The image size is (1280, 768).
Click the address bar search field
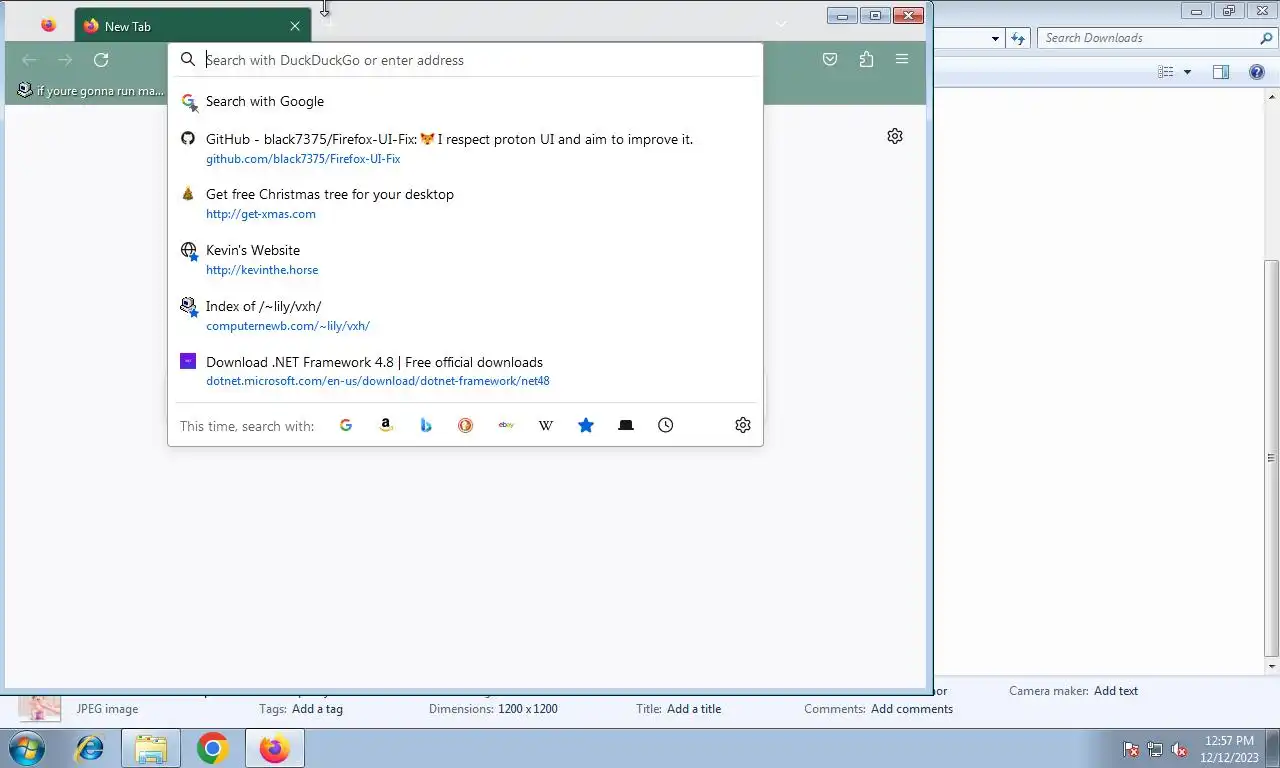465,60
